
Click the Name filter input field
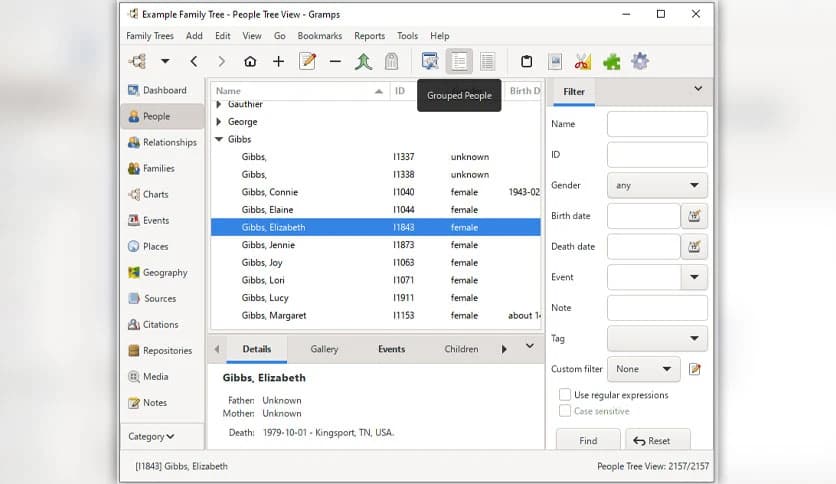tap(657, 124)
